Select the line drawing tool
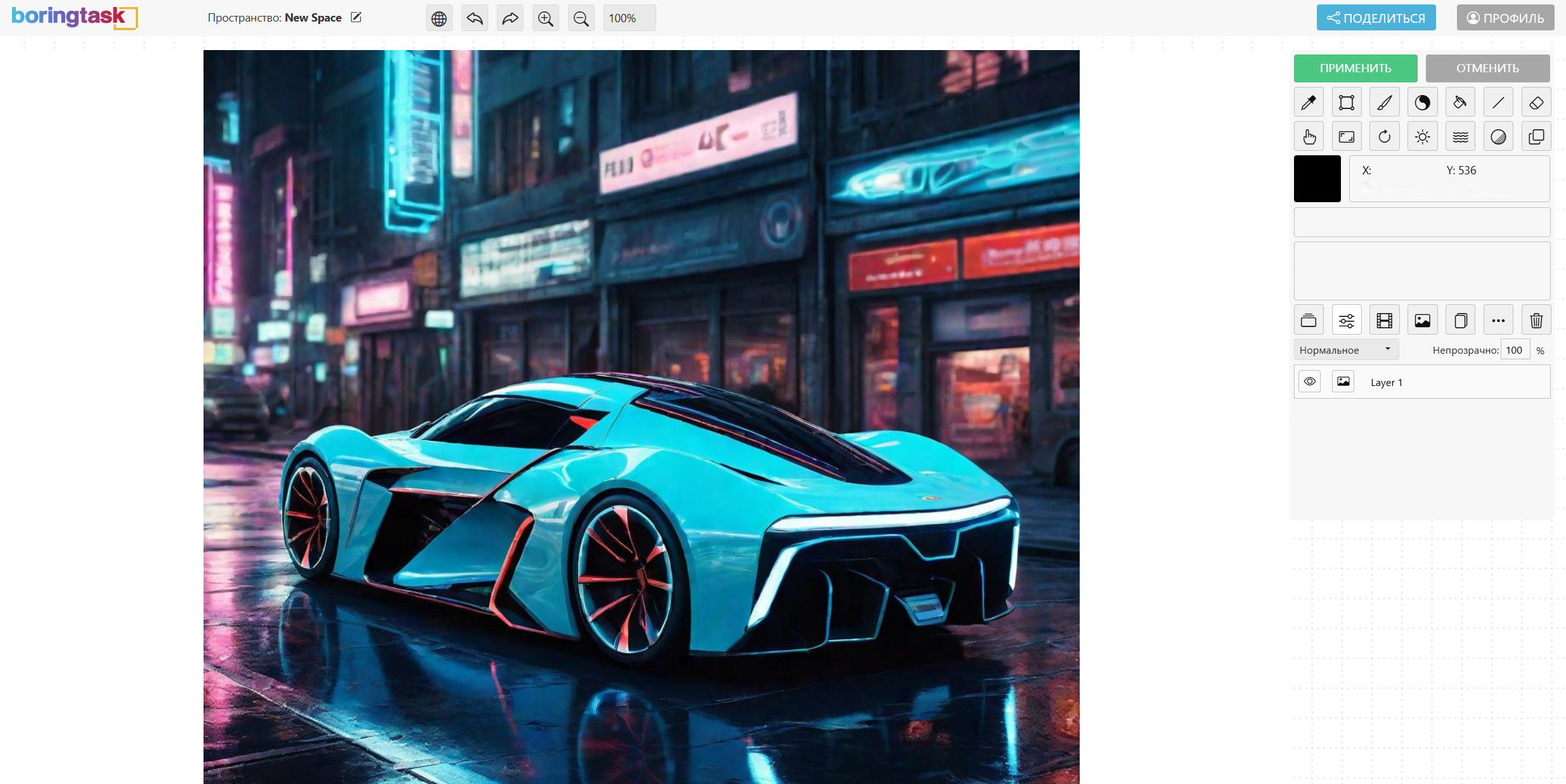Image resolution: width=1566 pixels, height=784 pixels. point(1498,103)
